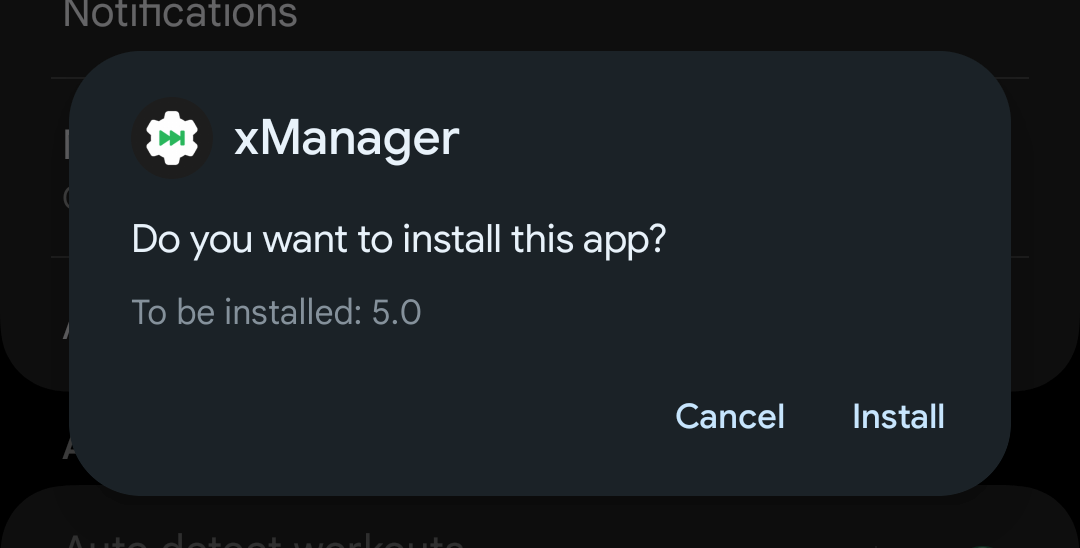Tap the dimmed settings card under the dialog
This screenshot has width=1080, height=548.
coord(540,523)
